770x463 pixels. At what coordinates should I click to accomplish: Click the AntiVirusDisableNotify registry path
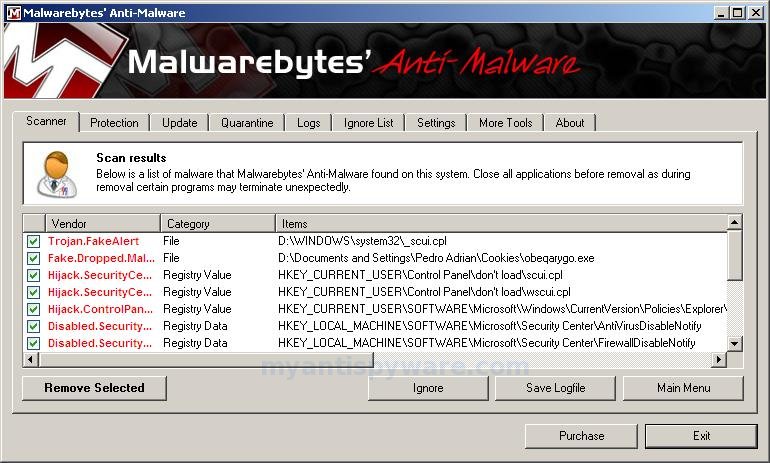[x=490, y=326]
